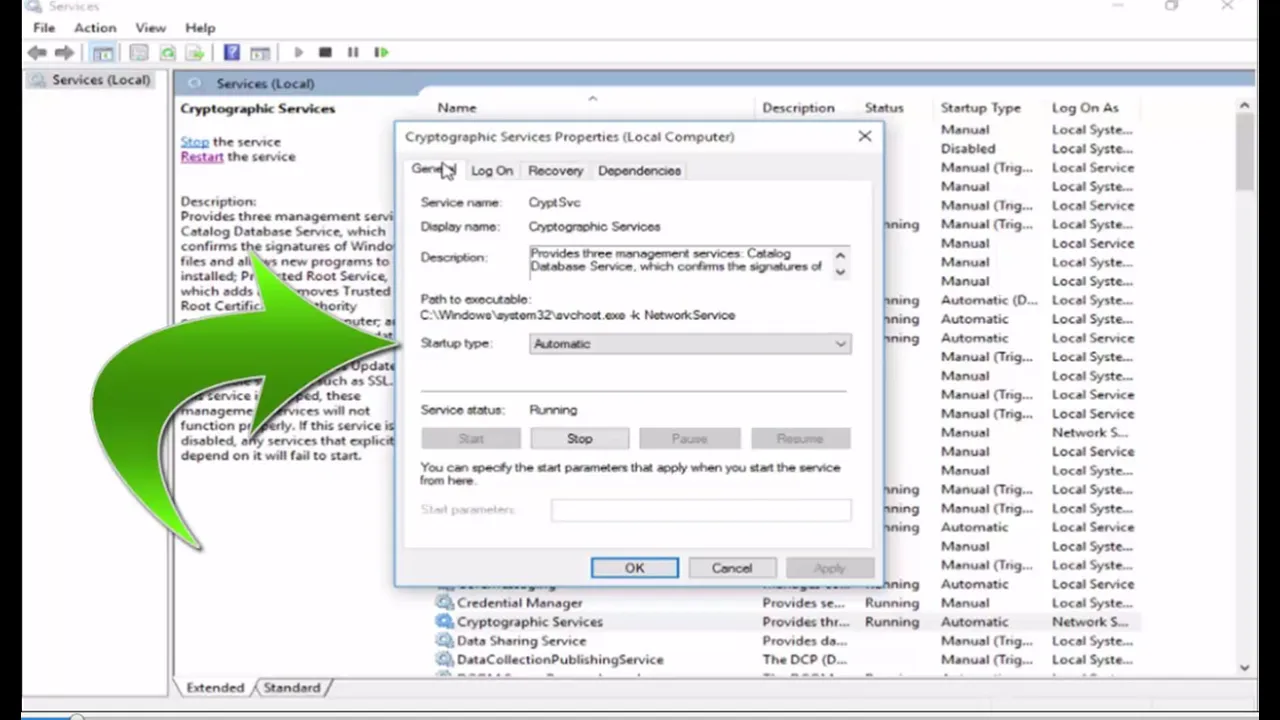Click the Restart Service icon in the toolbar

[x=381, y=52]
